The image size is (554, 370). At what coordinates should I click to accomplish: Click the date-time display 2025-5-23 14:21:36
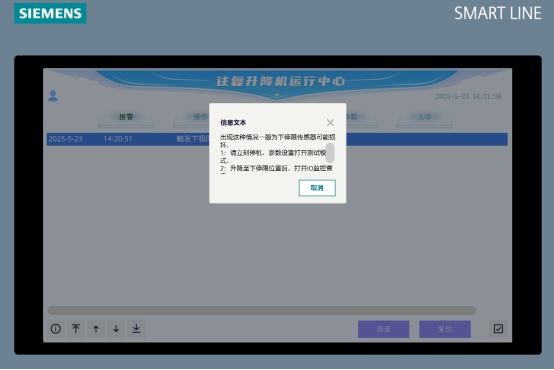click(468, 96)
